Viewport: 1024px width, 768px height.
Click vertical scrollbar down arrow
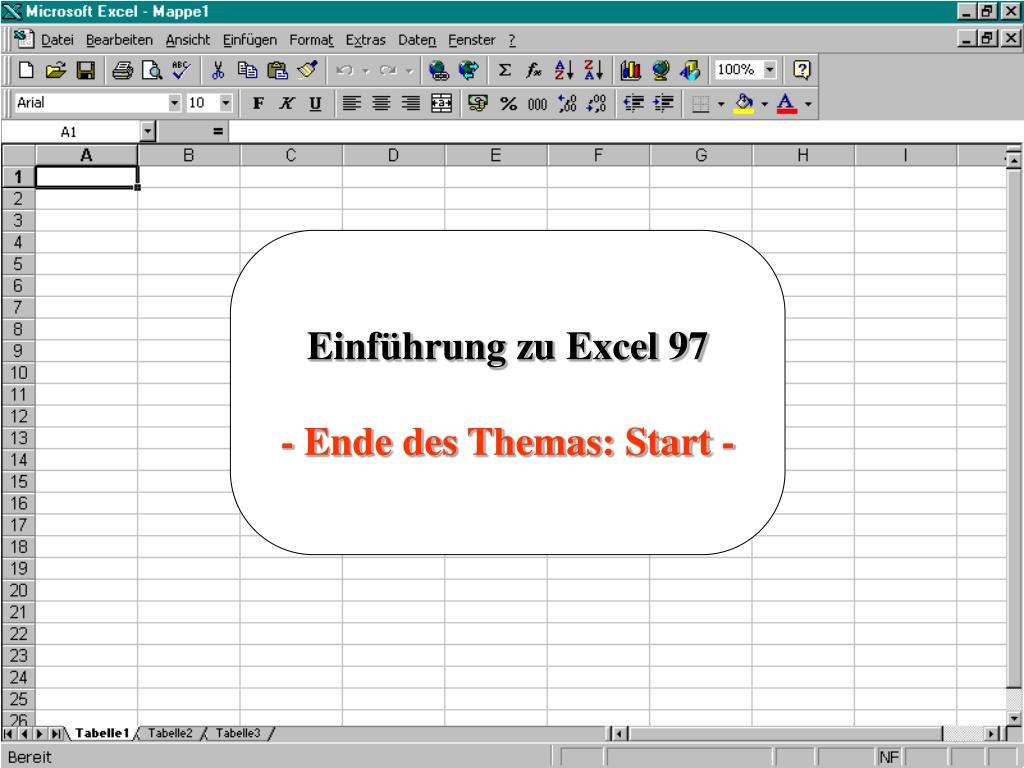[1014, 718]
